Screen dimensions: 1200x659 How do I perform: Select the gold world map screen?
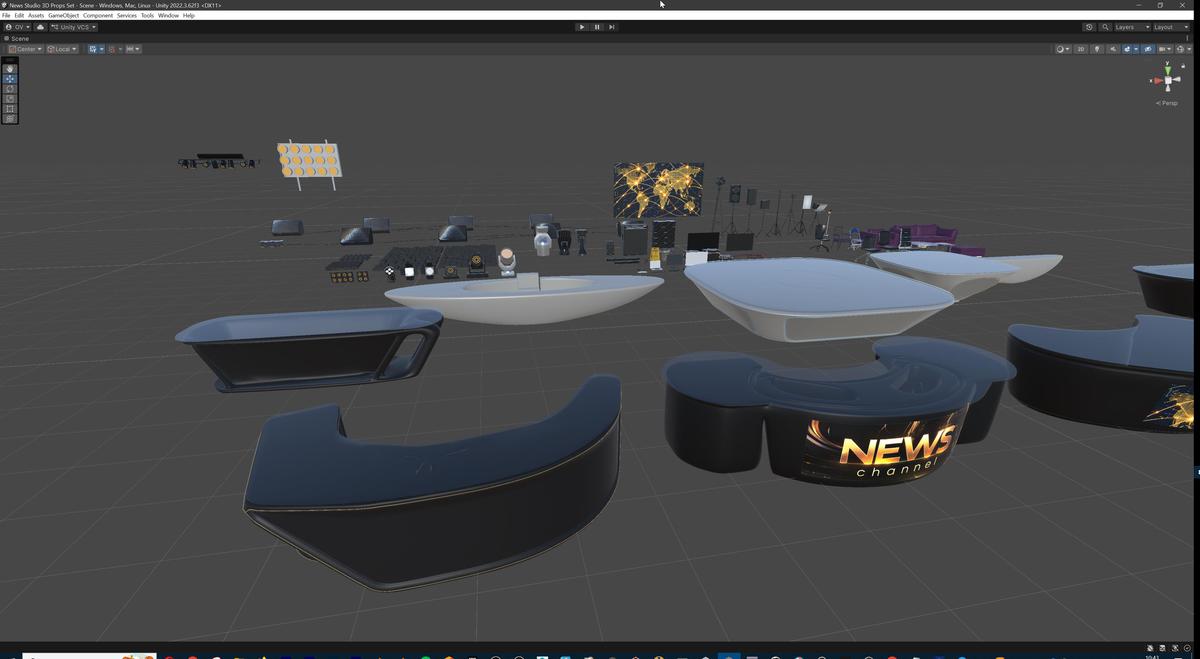[x=658, y=190]
